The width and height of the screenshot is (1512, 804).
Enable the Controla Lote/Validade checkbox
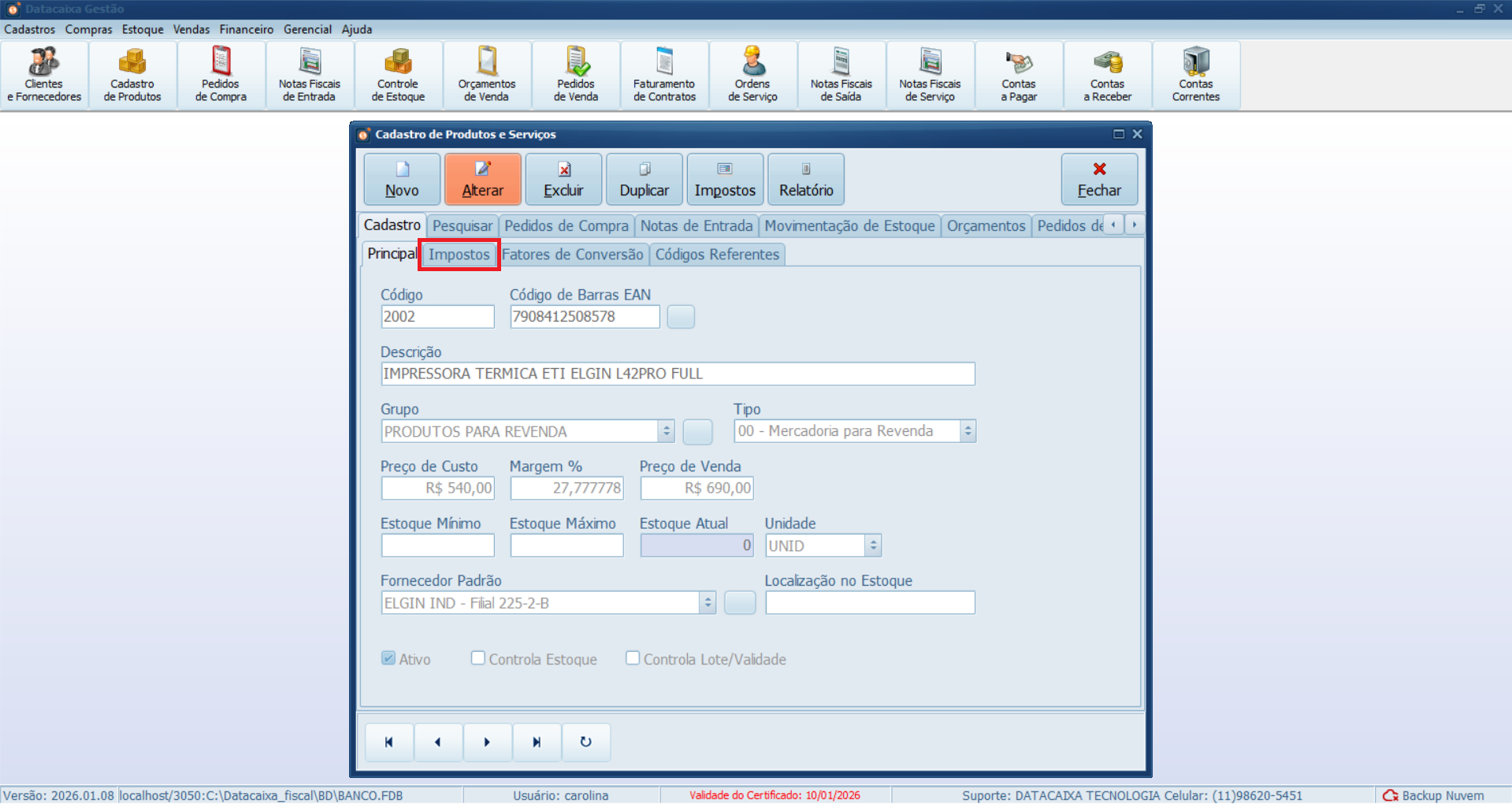(632, 658)
